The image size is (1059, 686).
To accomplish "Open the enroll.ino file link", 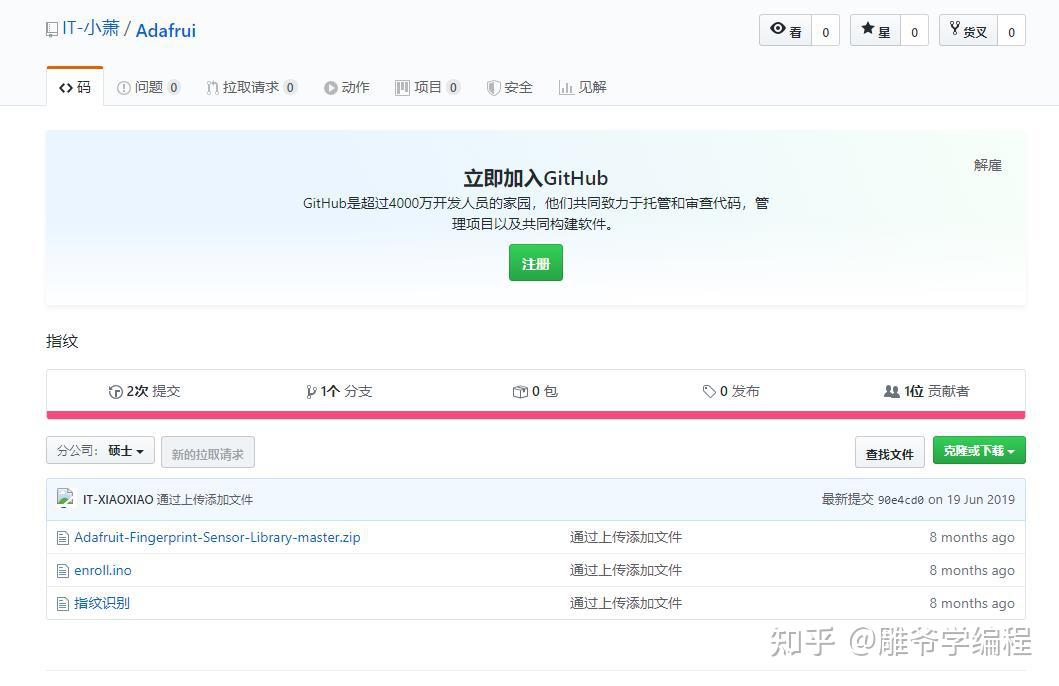I will [103, 570].
